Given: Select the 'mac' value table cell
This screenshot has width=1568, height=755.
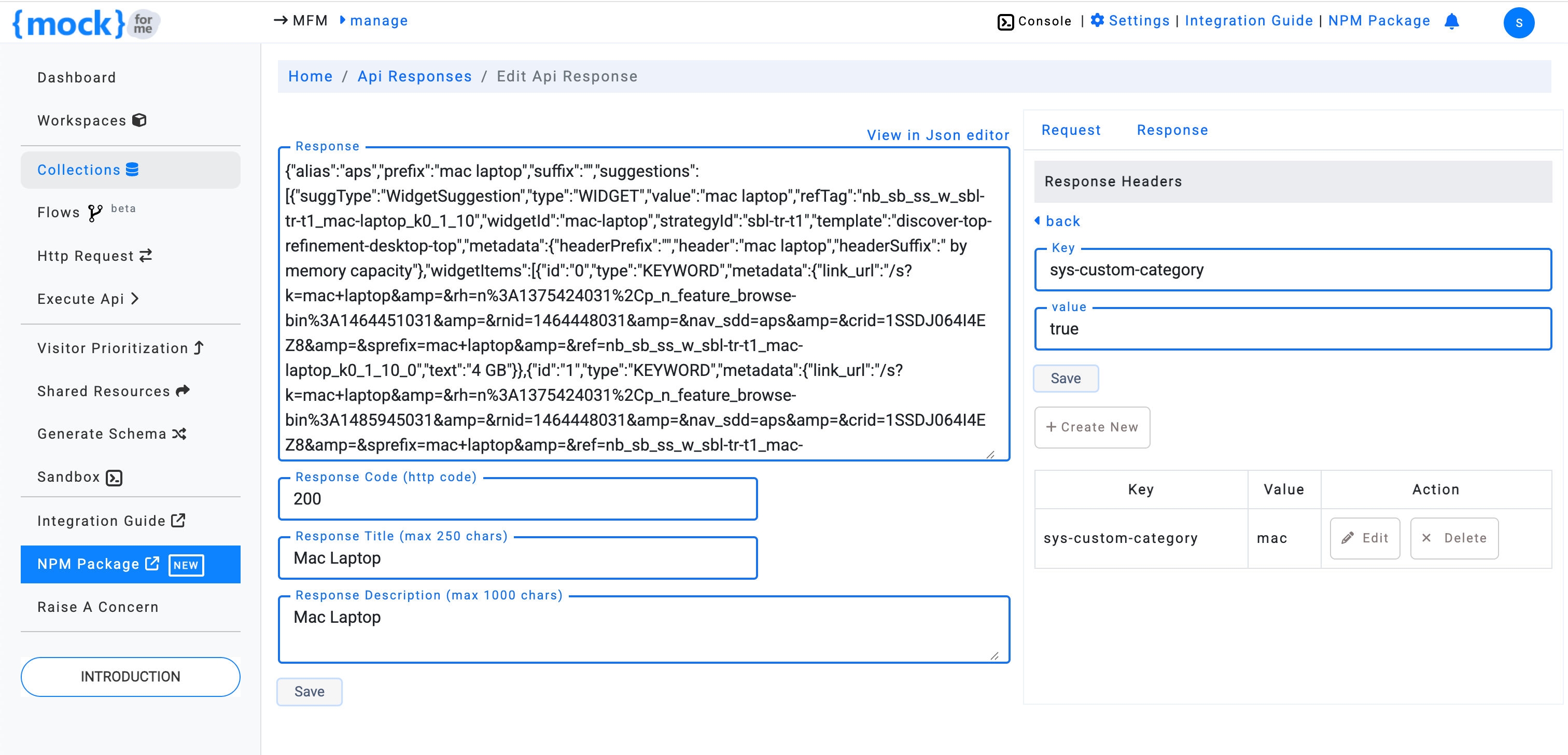Looking at the screenshot, I should point(1284,538).
